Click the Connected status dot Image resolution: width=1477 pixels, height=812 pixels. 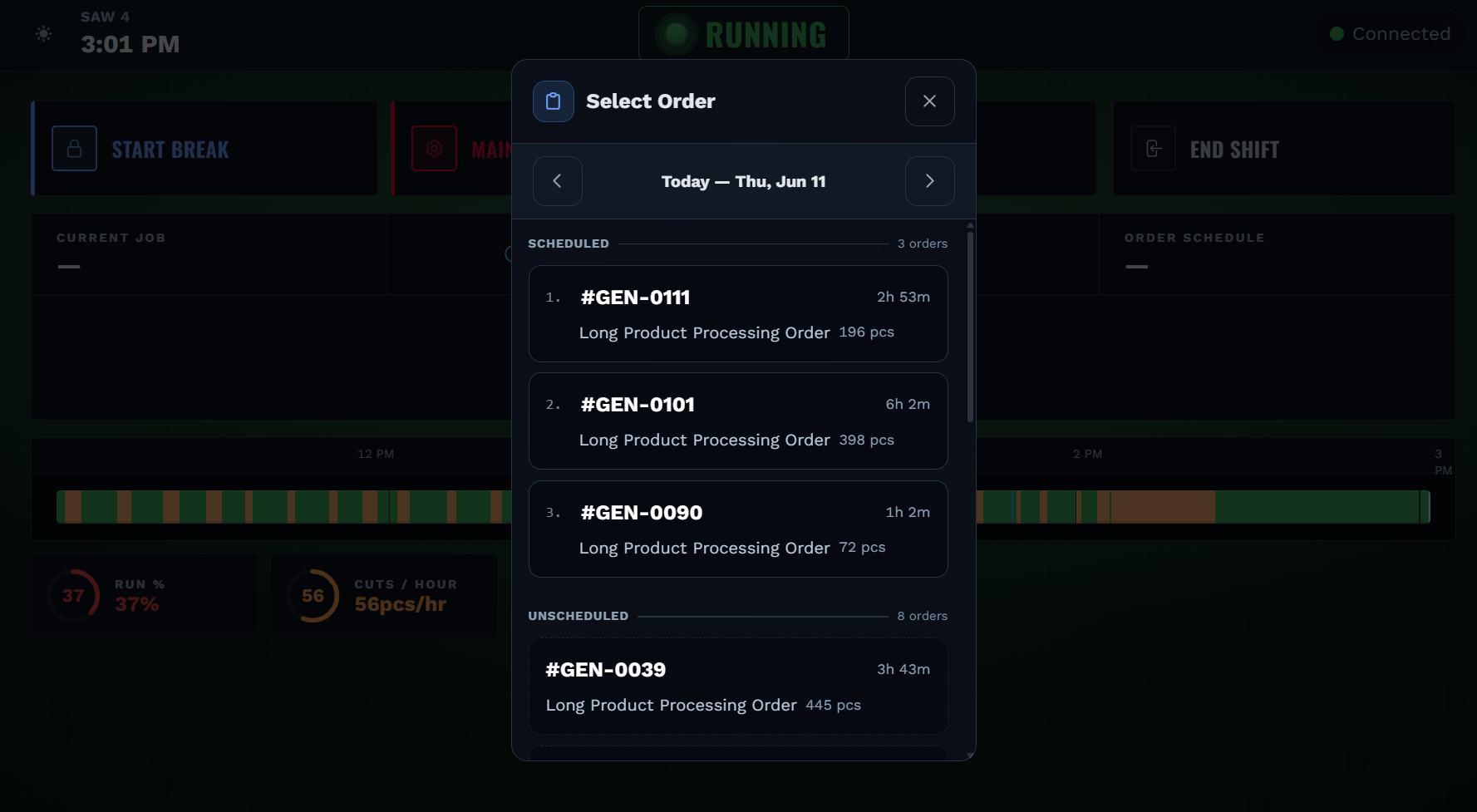pyautogui.click(x=1337, y=34)
